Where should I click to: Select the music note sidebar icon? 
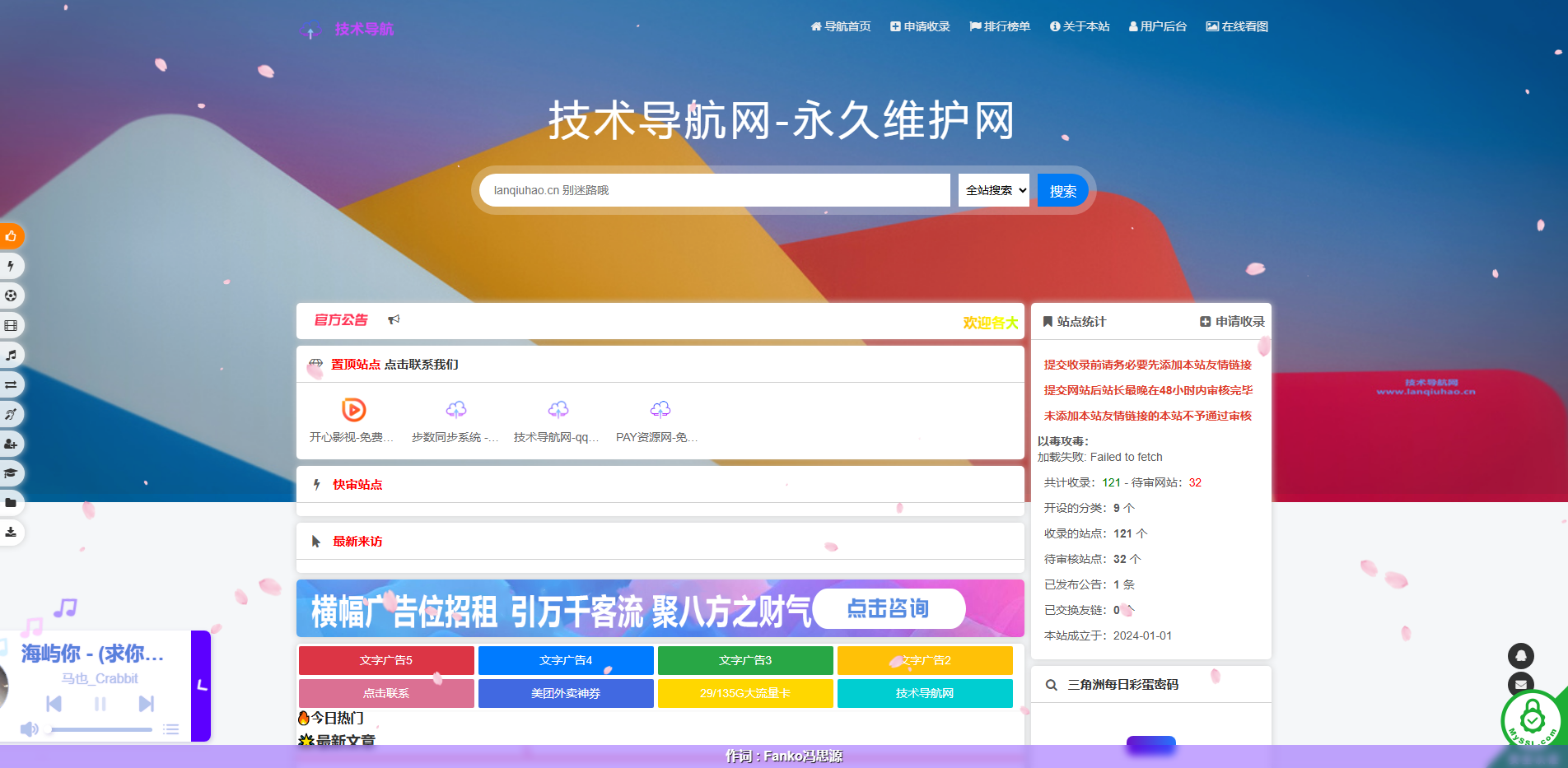click(12, 355)
